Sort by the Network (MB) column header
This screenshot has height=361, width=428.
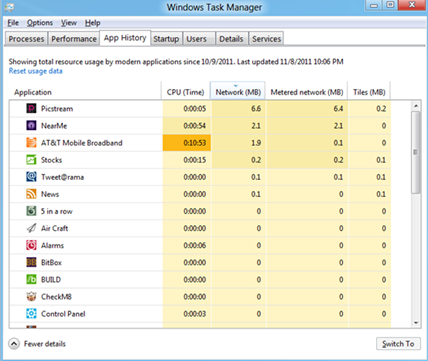[238, 91]
